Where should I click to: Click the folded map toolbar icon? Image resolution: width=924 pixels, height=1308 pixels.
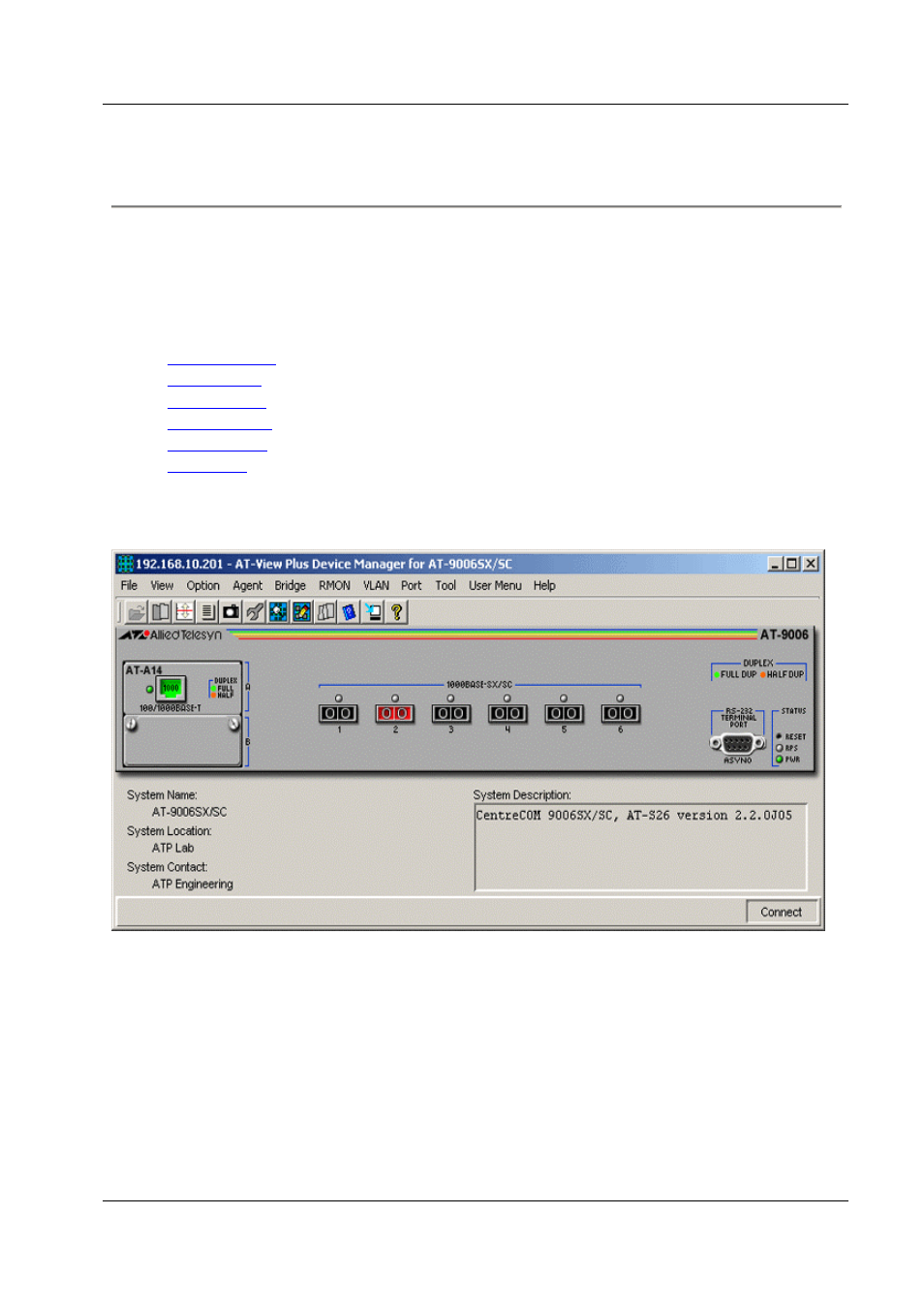point(325,611)
